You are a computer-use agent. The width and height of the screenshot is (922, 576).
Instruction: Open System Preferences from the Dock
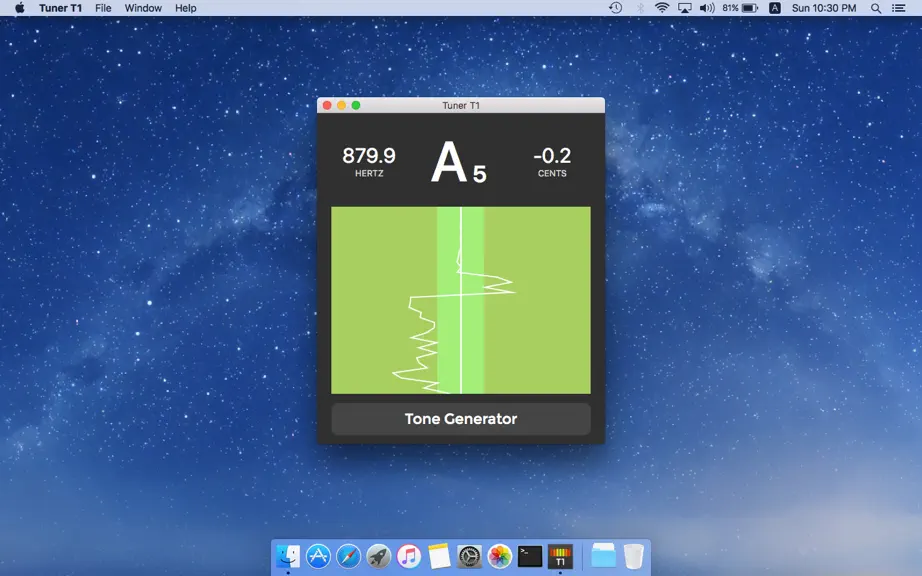pos(469,556)
